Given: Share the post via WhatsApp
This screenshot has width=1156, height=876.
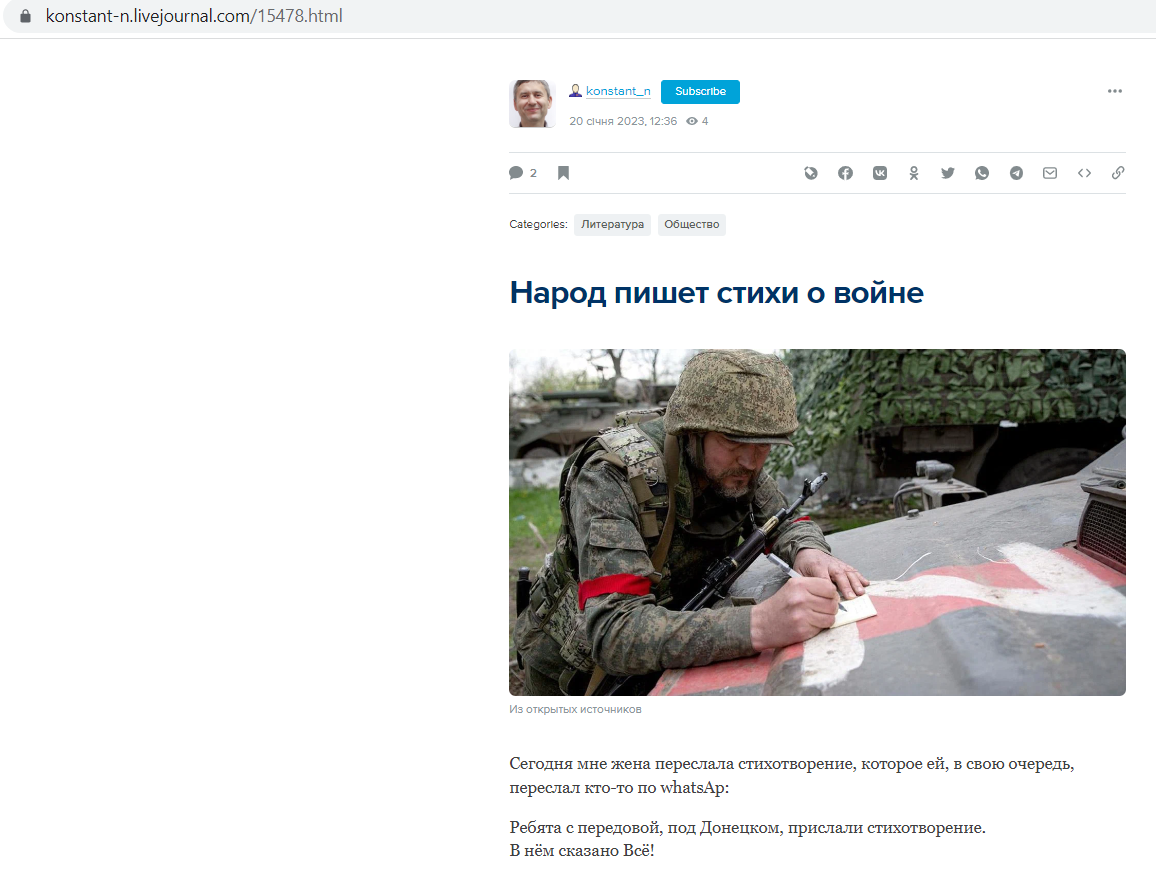Looking at the screenshot, I should [x=982, y=173].
